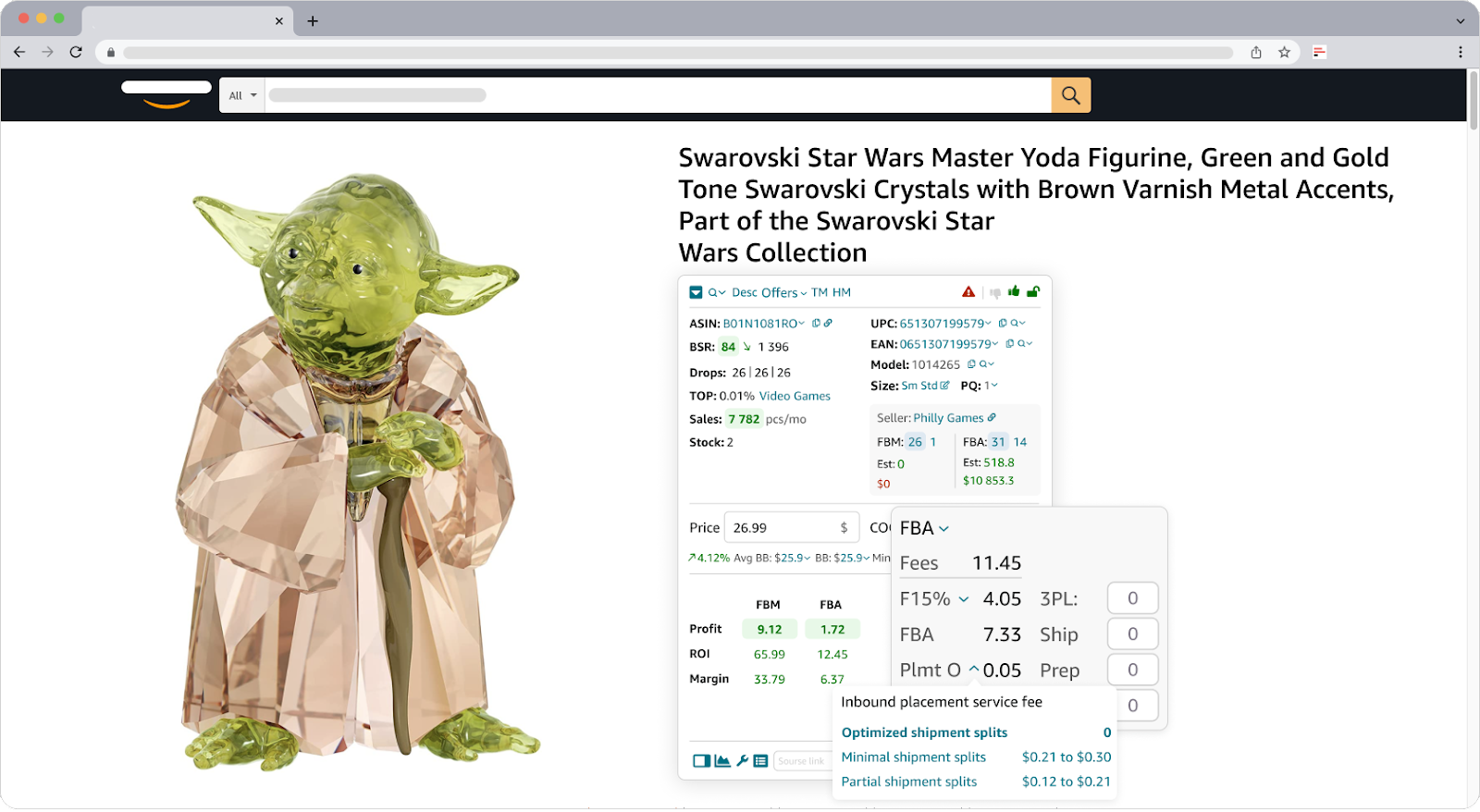Copy the ASIN using copy icon
Viewport: 1480px width, 812px height.
(x=816, y=324)
